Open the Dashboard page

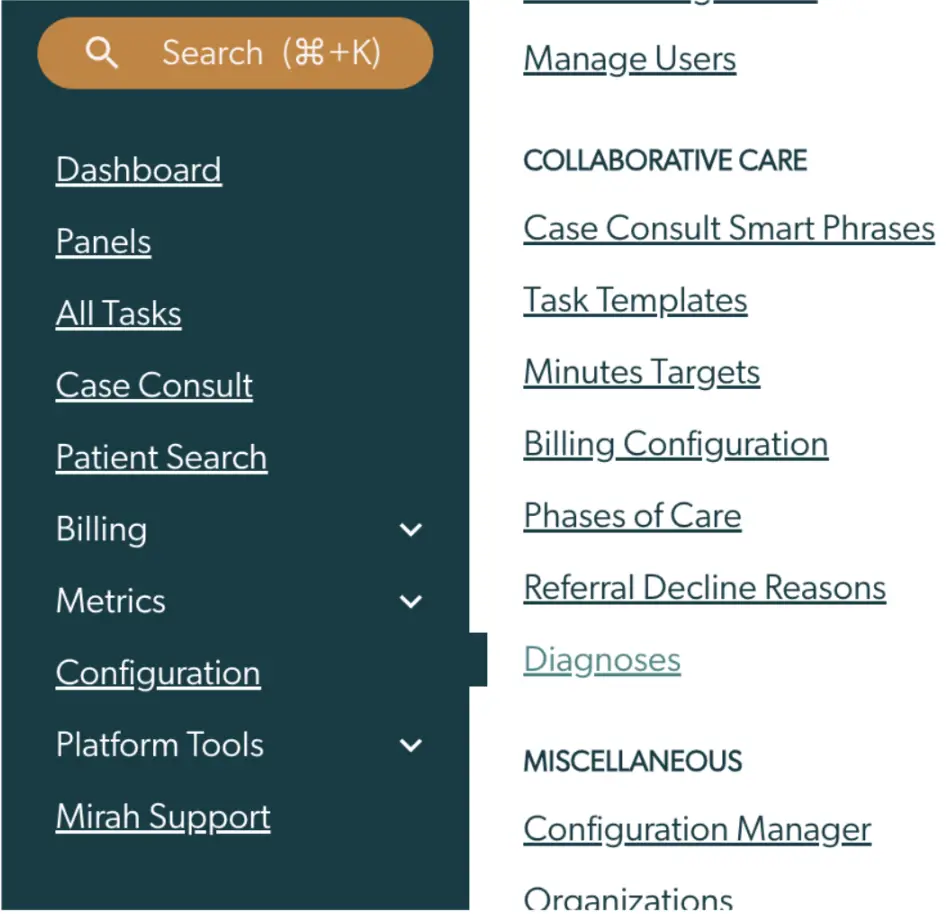coord(138,170)
